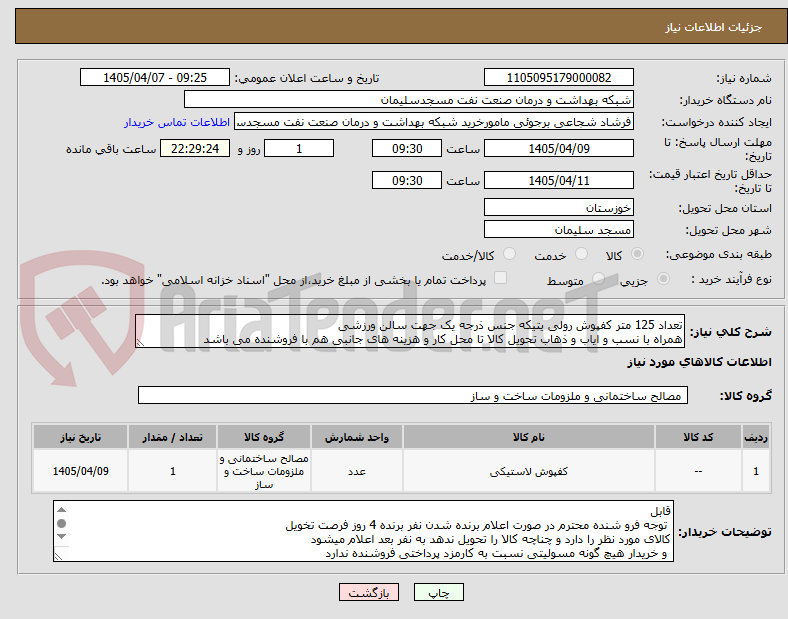This screenshot has width=788, height=619.
Task: Click the چاپ print button
Action: coord(438,592)
